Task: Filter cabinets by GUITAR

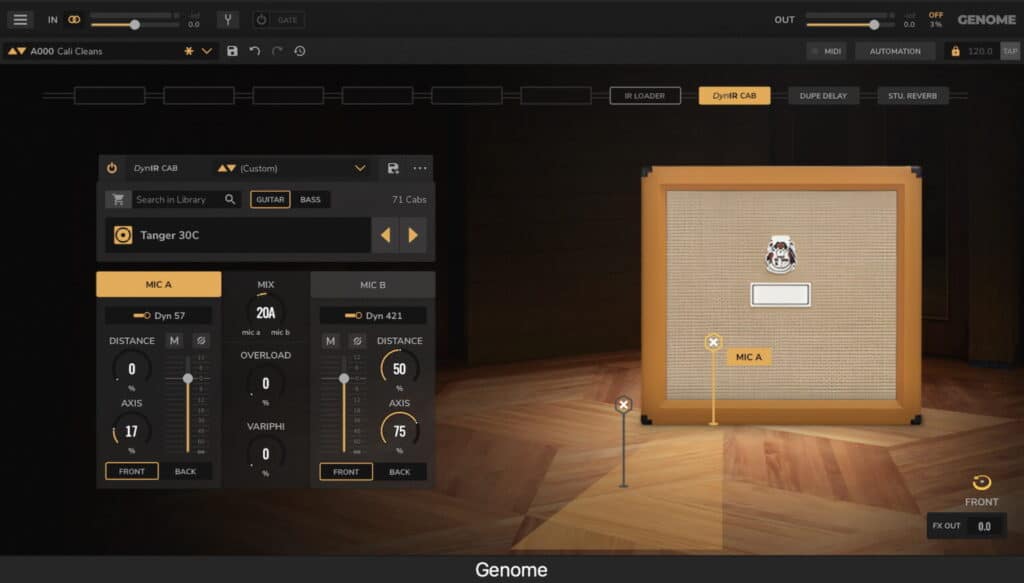Action: pos(270,200)
